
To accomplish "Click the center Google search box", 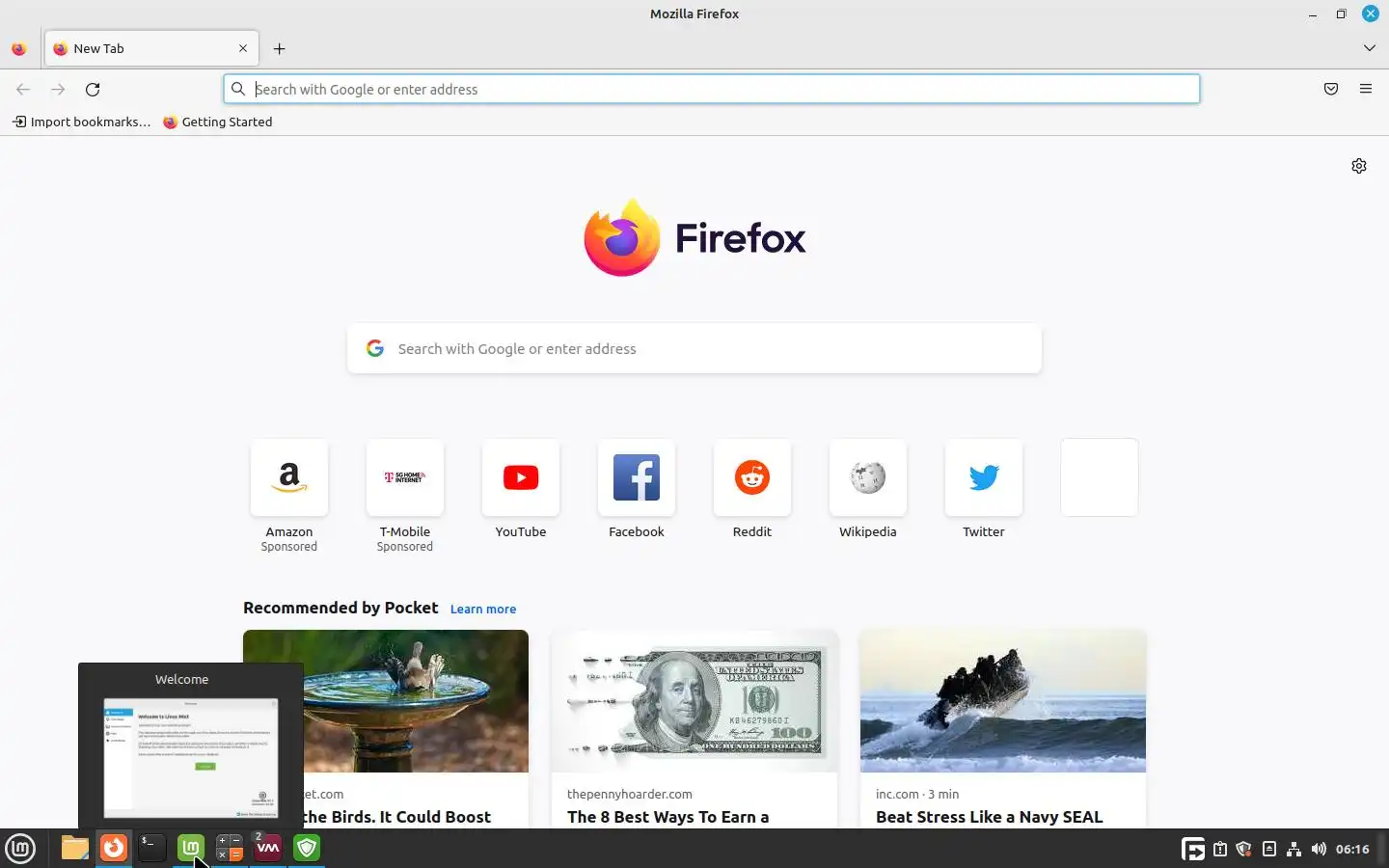I will [694, 349].
